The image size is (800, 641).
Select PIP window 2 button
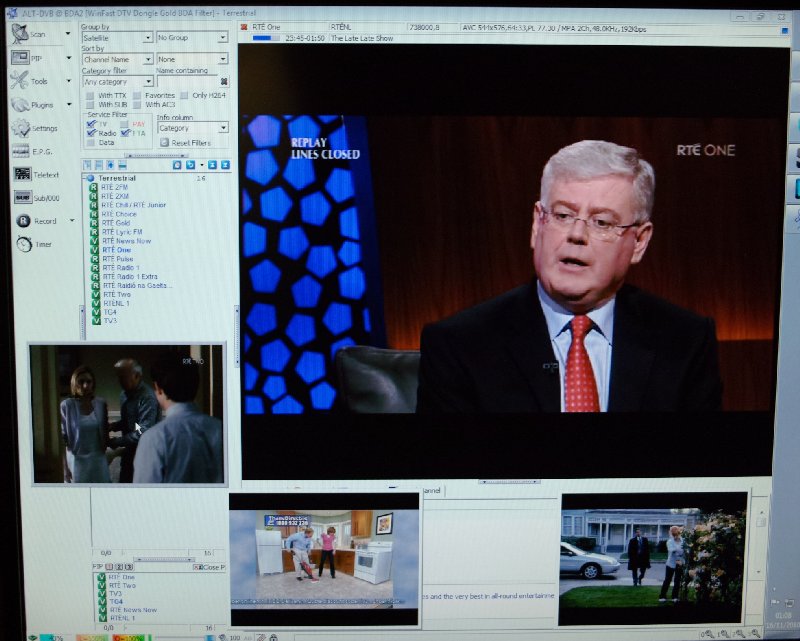tap(119, 567)
